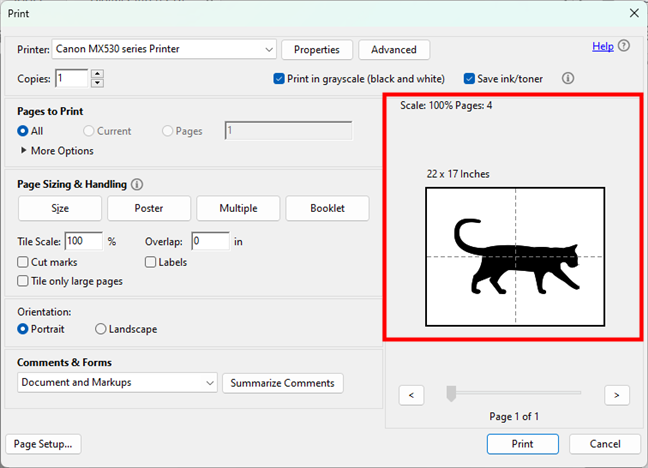Viewport: 648px width, 468px height.
Task: Decrease copies with the down arrow
Action: (x=97, y=83)
